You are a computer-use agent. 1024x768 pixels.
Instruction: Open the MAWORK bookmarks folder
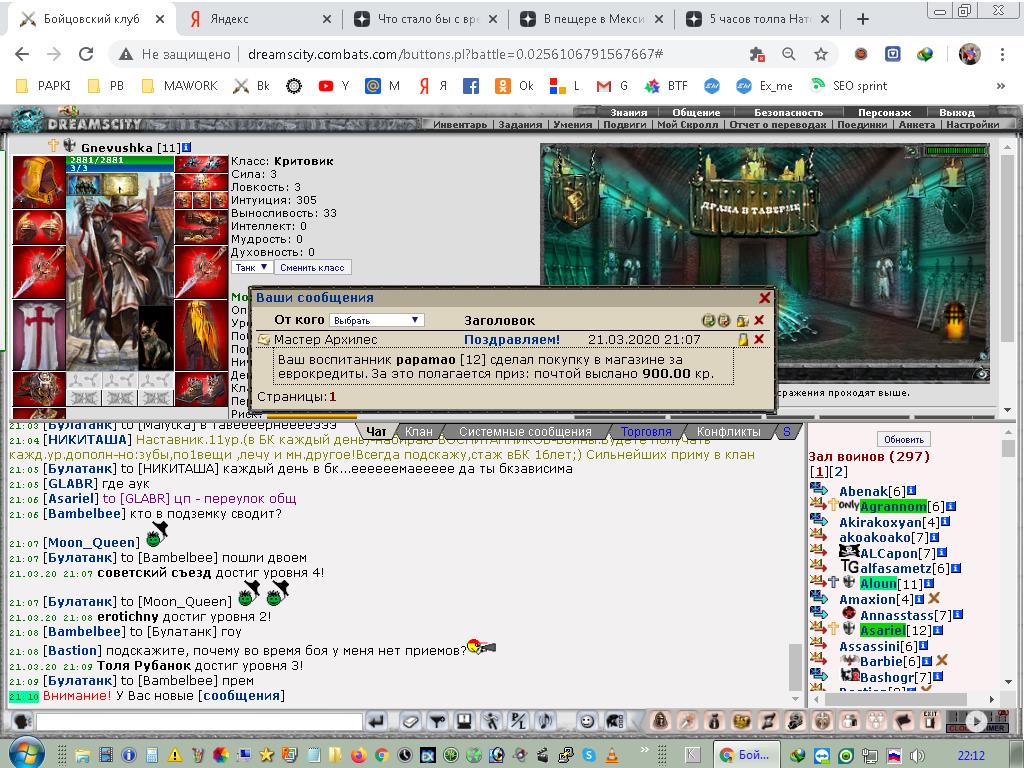[180, 86]
